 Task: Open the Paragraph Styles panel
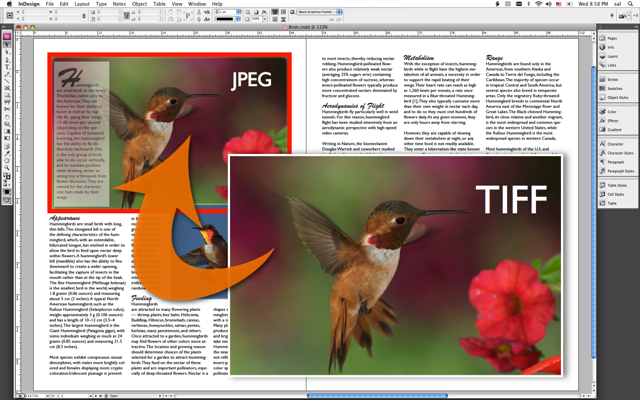tap(616, 171)
